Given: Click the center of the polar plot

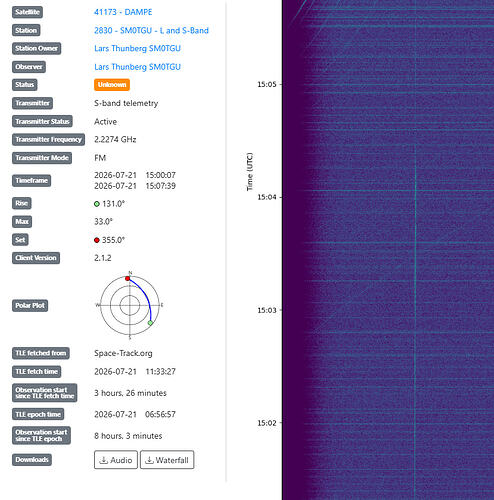Looking at the screenshot, I should pyautogui.click(x=130, y=305).
